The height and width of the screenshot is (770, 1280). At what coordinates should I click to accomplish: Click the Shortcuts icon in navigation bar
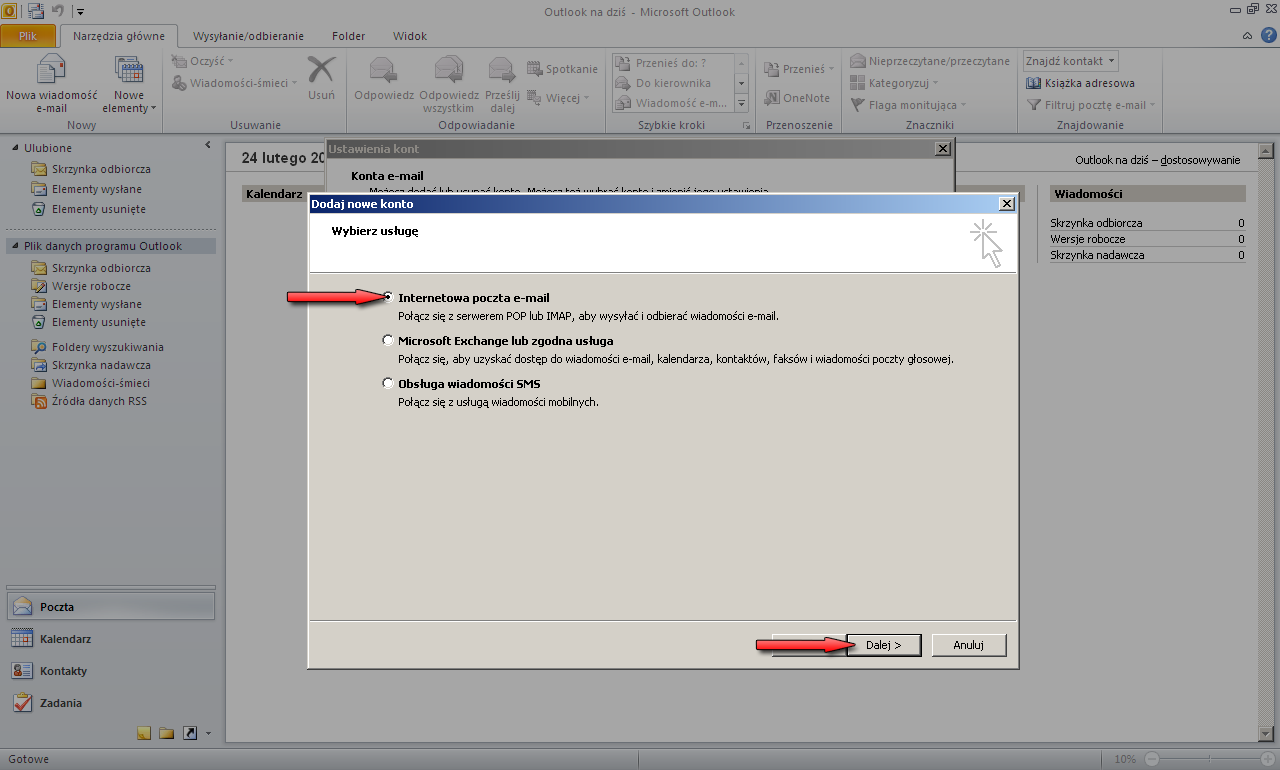coord(190,733)
